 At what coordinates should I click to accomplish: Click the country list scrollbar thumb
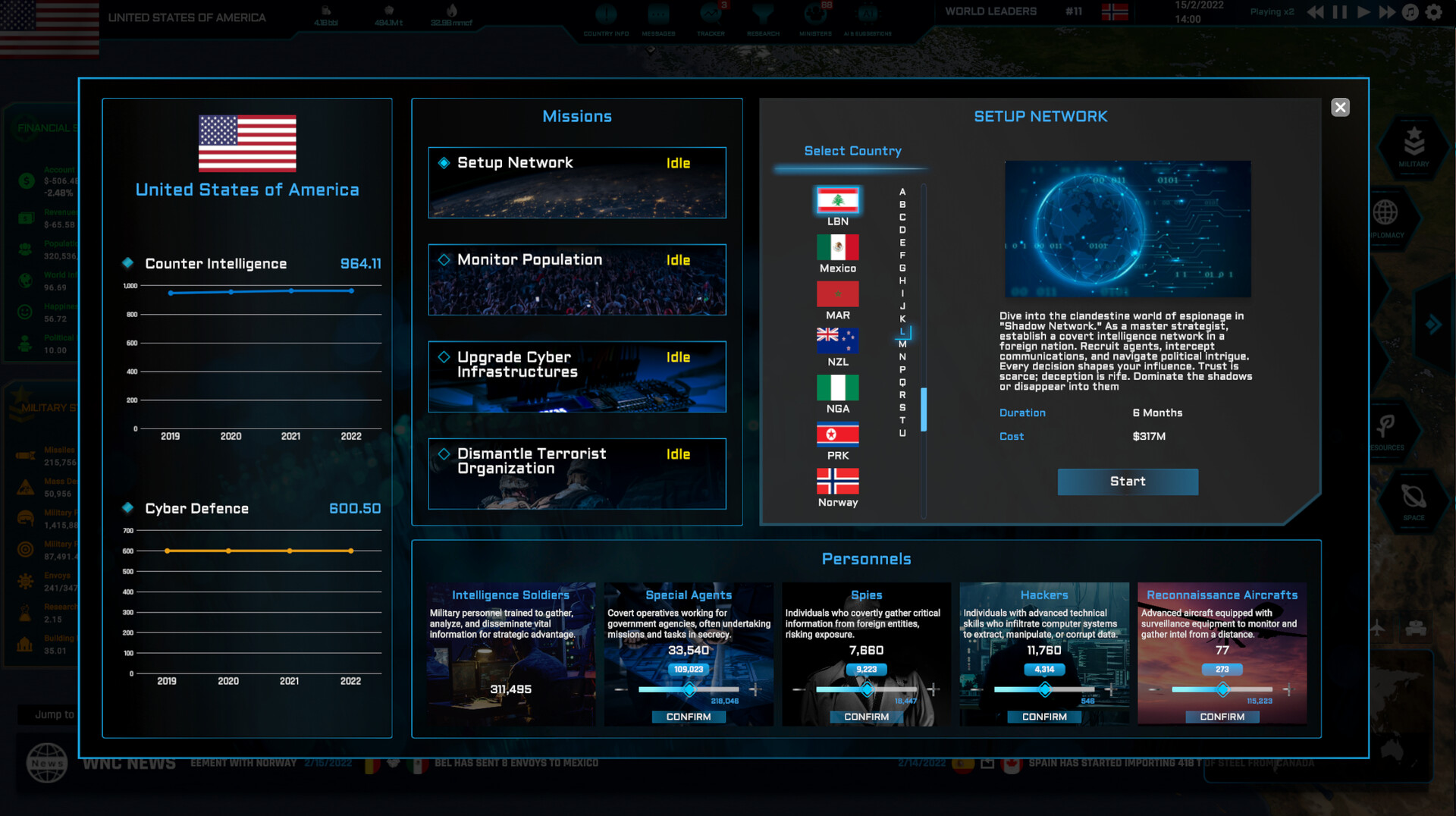[x=924, y=410]
